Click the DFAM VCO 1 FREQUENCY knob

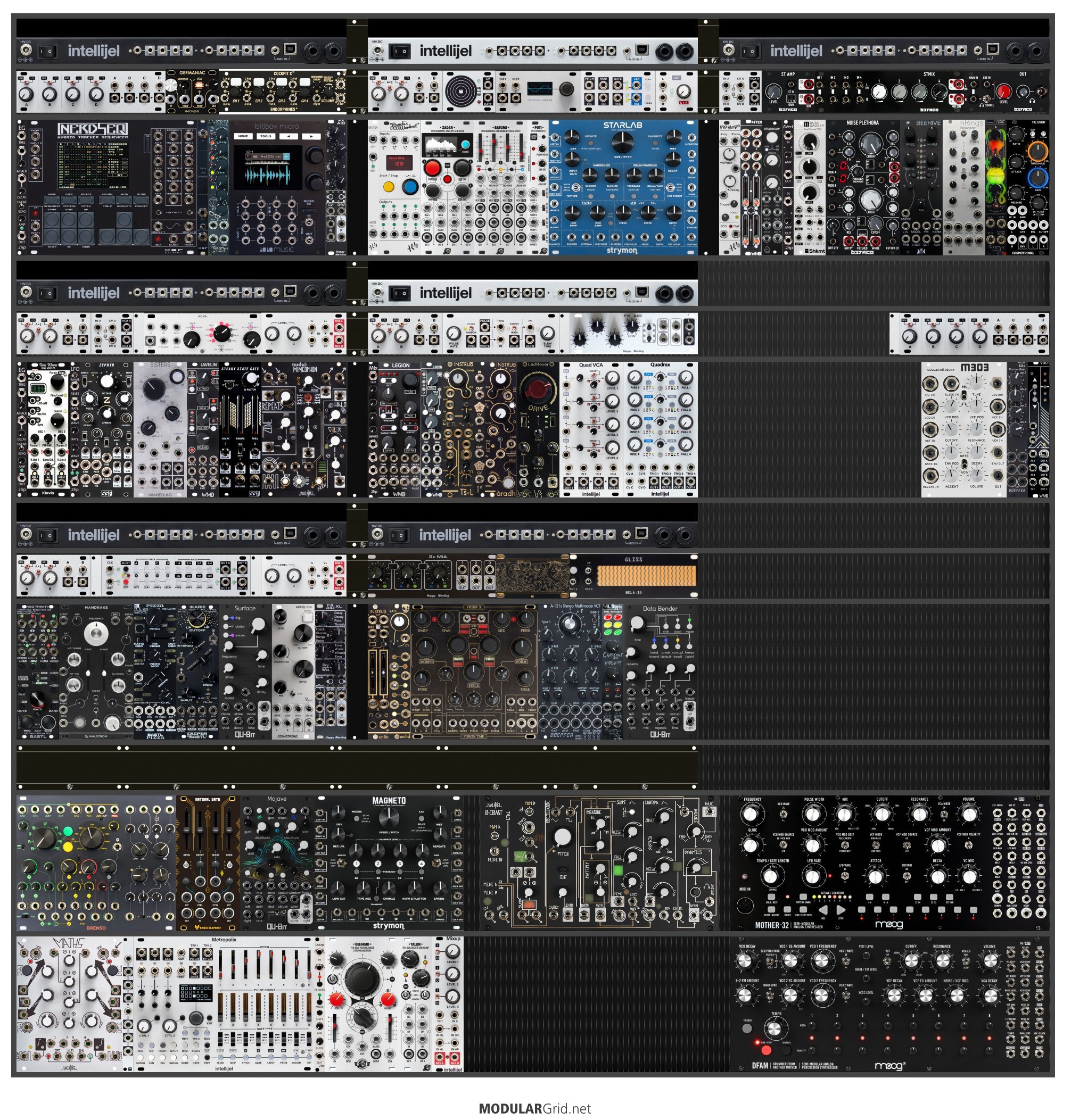click(x=822, y=961)
